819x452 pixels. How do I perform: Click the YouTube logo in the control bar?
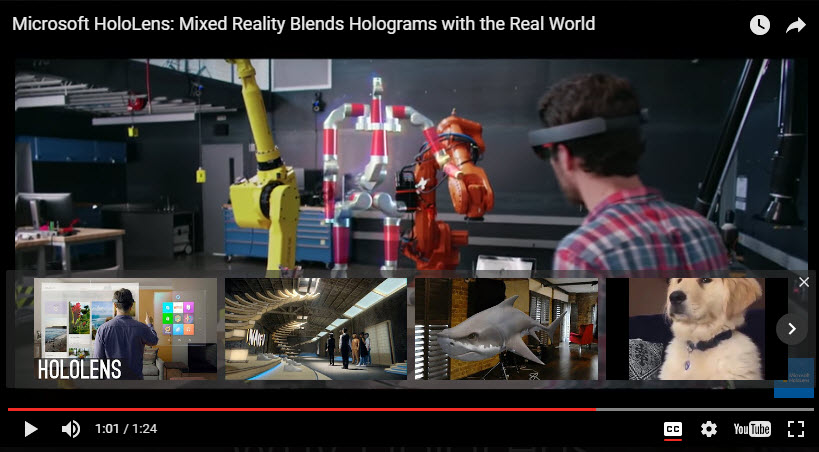pos(752,429)
